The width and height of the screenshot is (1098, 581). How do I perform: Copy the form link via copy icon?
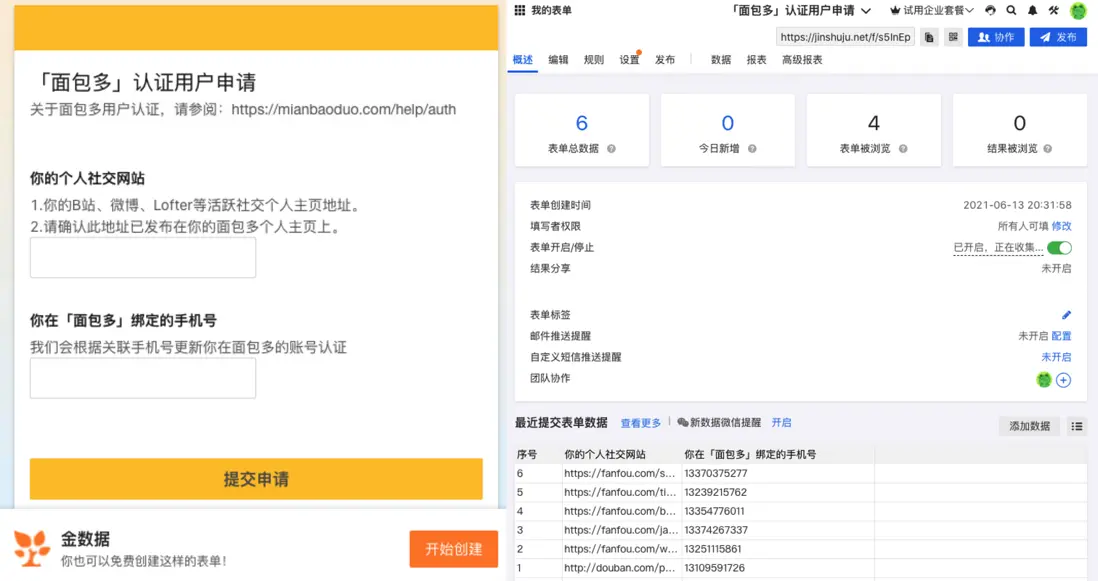pyautogui.click(x=929, y=37)
